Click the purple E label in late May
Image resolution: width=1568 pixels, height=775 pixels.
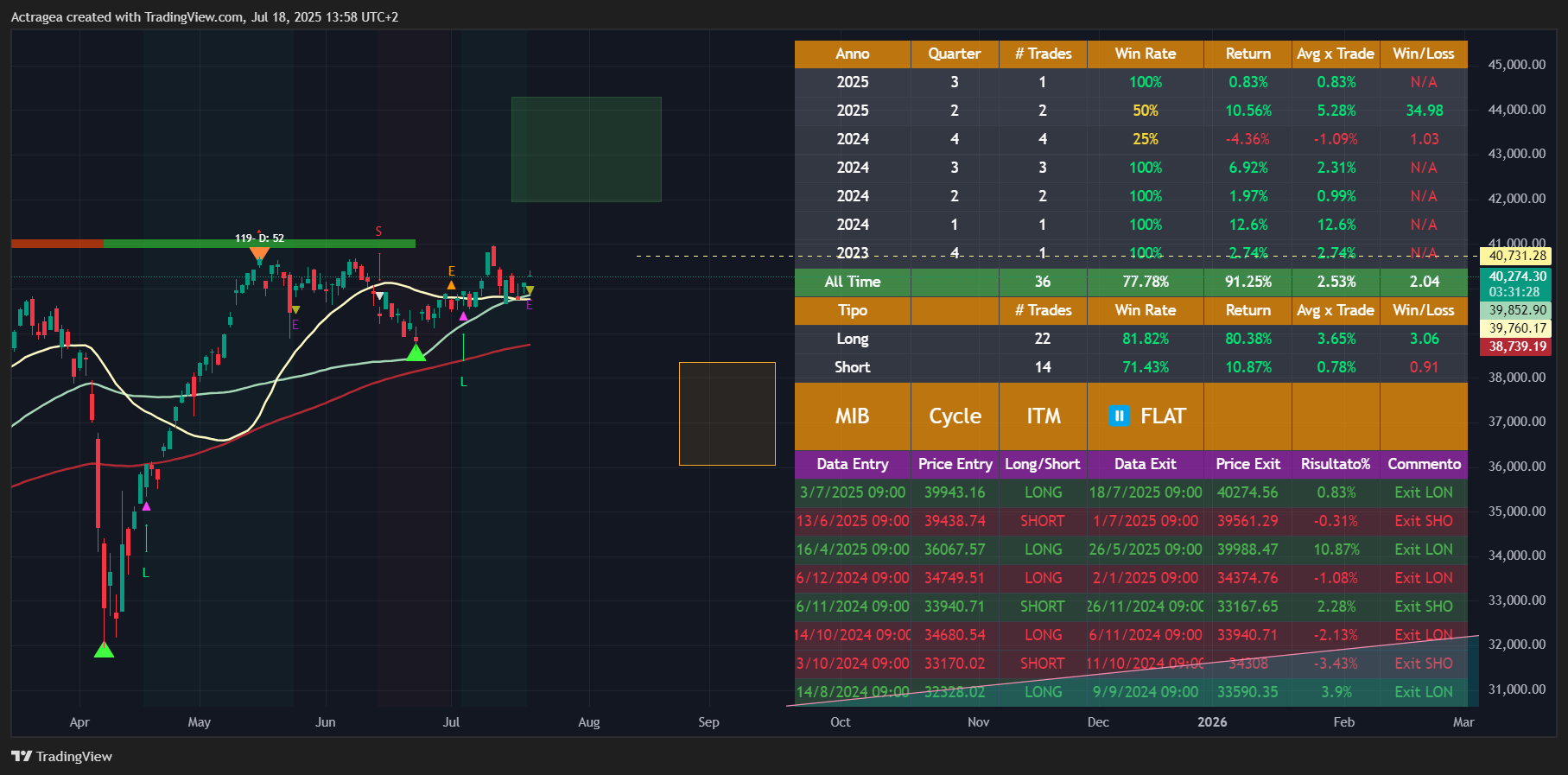(295, 325)
